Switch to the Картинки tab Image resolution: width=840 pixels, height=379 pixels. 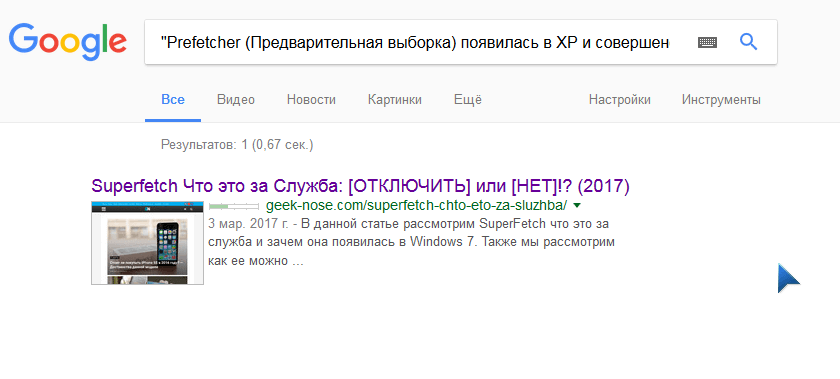click(395, 100)
